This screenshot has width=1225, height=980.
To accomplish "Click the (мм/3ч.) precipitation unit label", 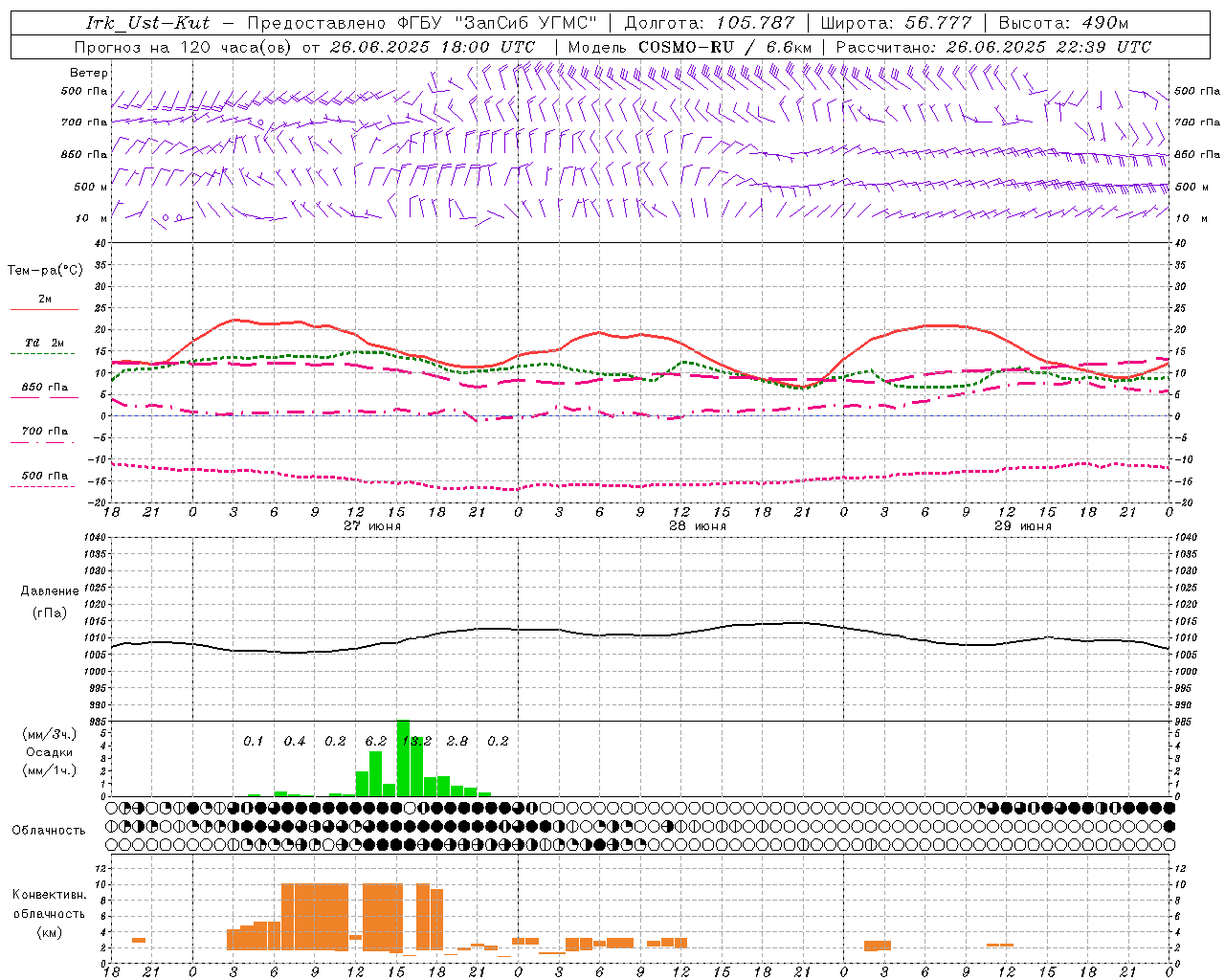I will tap(50, 734).
